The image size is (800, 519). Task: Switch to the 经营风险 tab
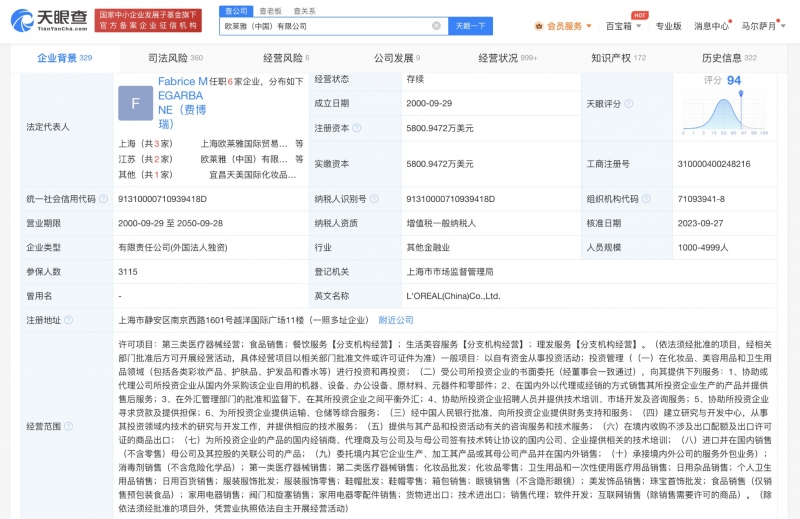point(286,58)
